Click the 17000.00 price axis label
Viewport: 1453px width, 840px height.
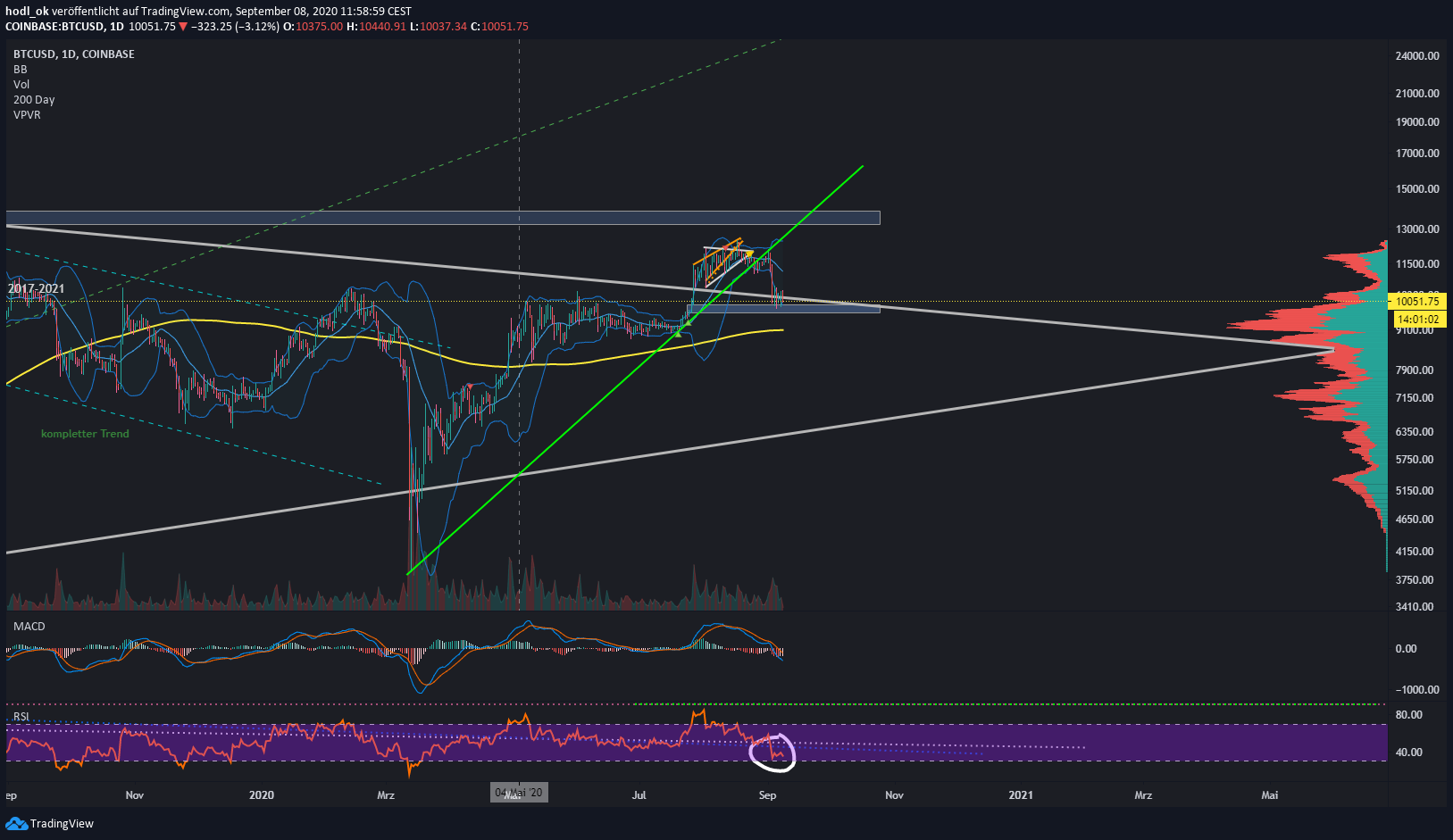(x=1417, y=154)
